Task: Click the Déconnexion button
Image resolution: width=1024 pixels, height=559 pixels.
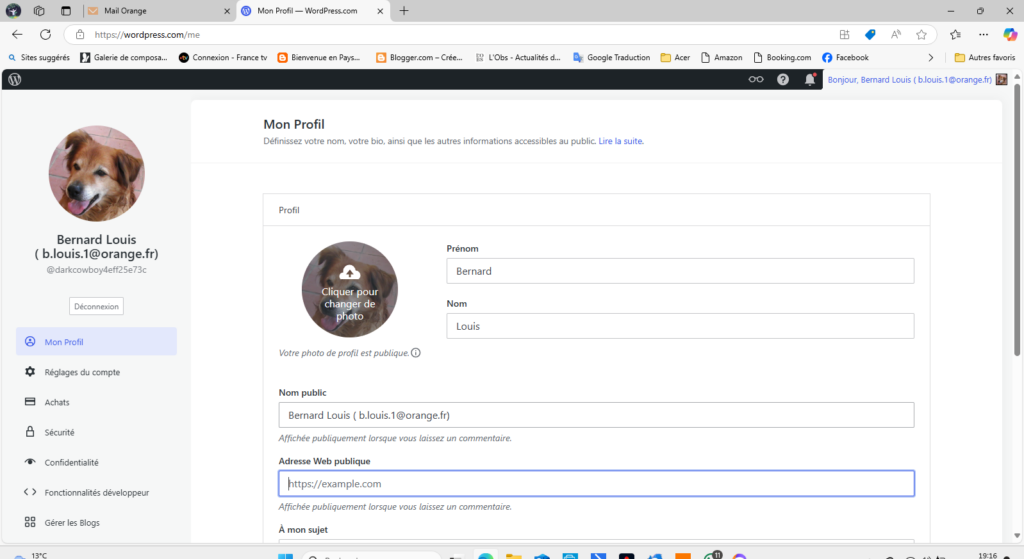Action: [x=96, y=306]
